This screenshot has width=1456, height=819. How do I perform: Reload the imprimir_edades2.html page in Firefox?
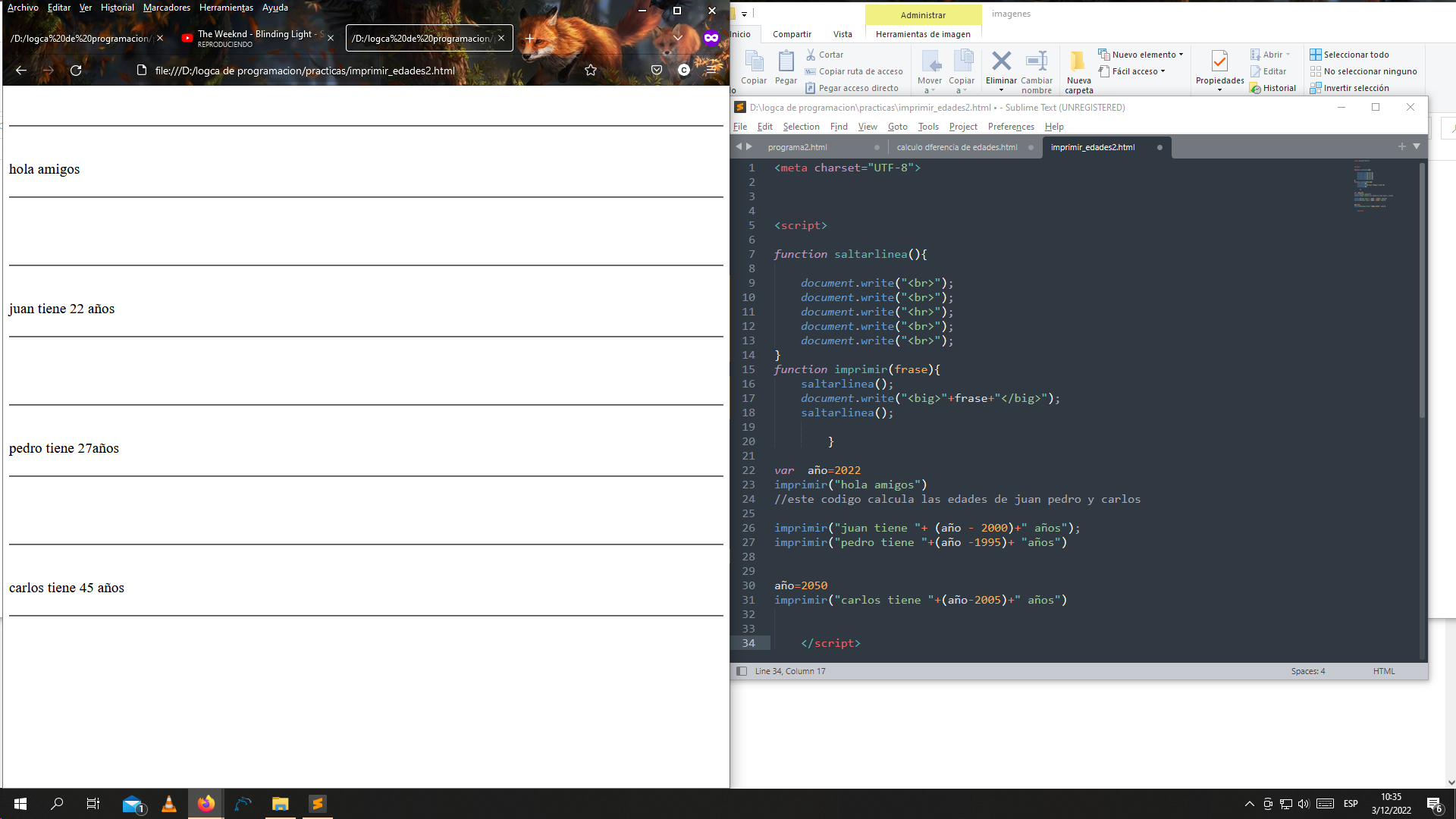(x=76, y=71)
